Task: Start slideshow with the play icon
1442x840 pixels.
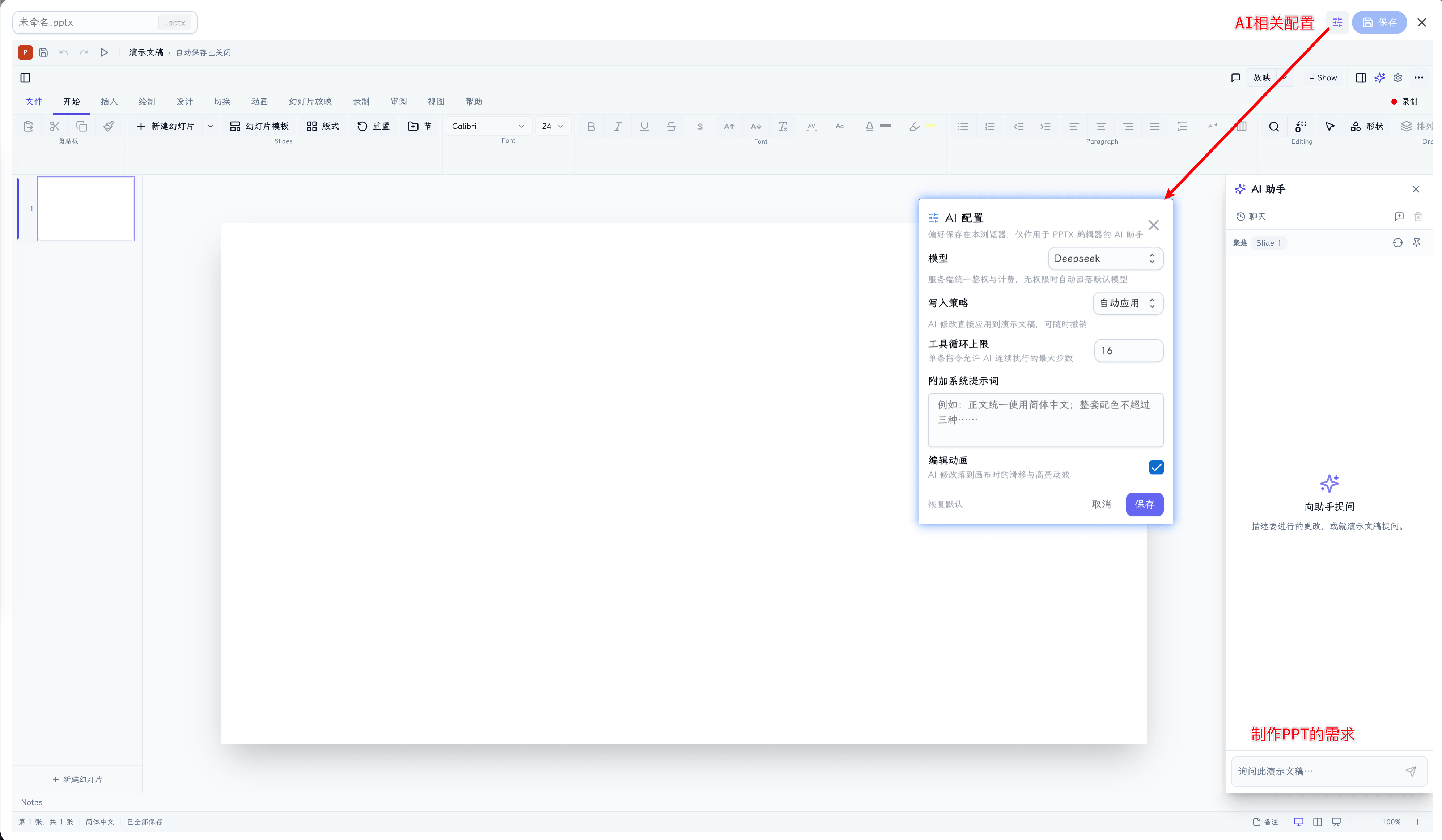Action: 104,53
